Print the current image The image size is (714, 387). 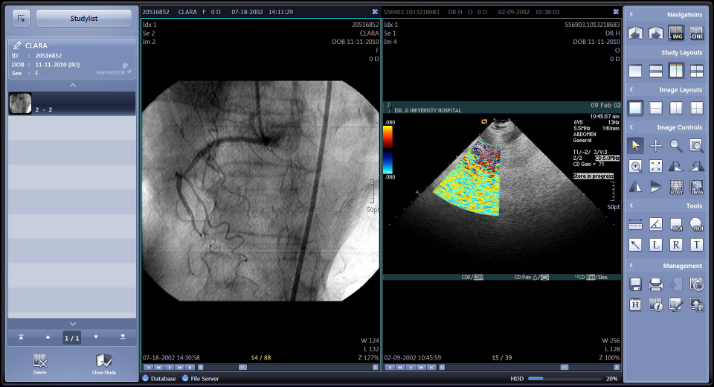[x=656, y=284]
